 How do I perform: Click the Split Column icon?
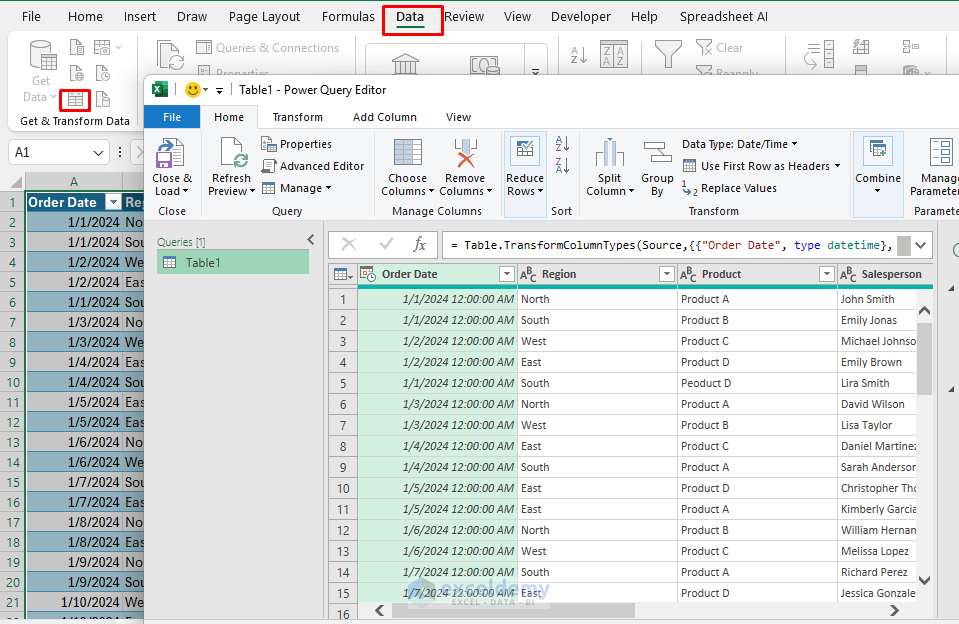609,153
